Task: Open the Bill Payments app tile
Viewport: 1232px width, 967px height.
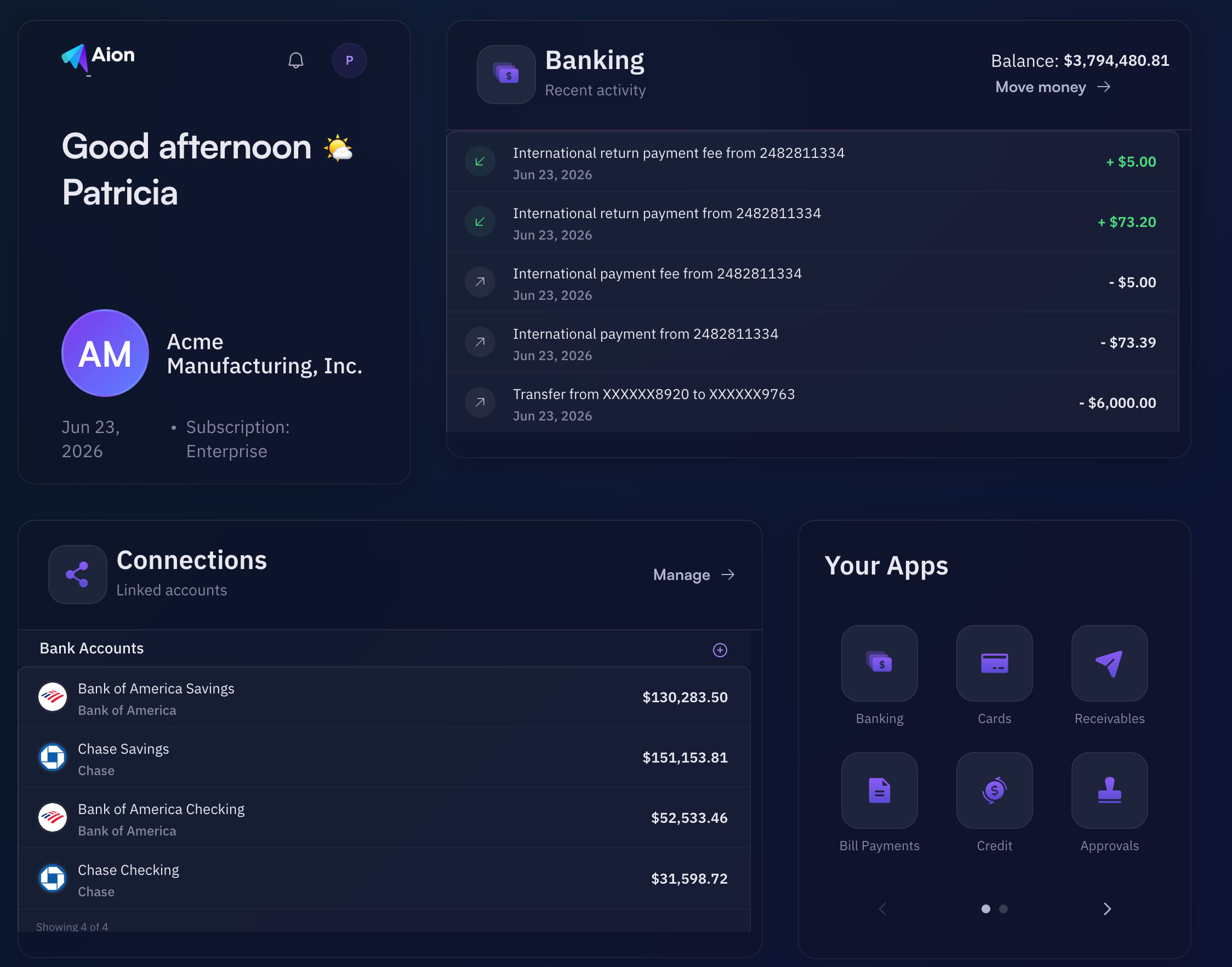Action: pos(880,790)
